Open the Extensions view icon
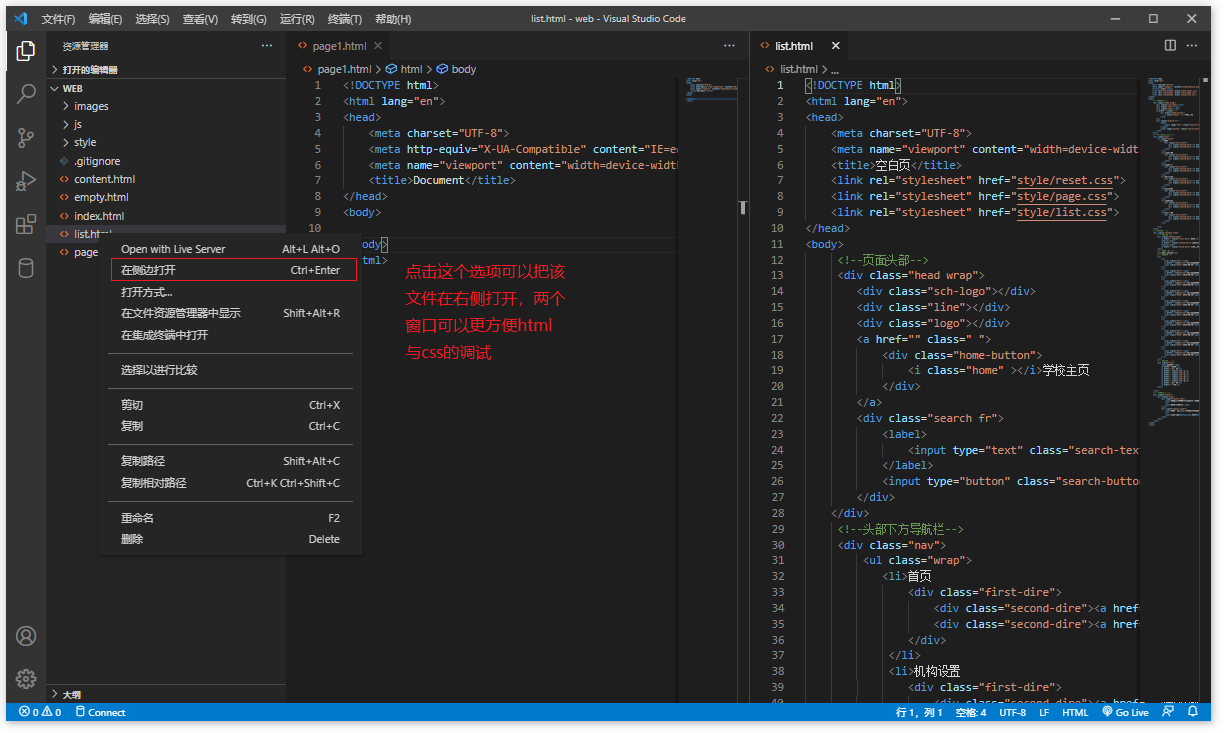Viewport: 1224px width, 733px height. tap(26, 225)
